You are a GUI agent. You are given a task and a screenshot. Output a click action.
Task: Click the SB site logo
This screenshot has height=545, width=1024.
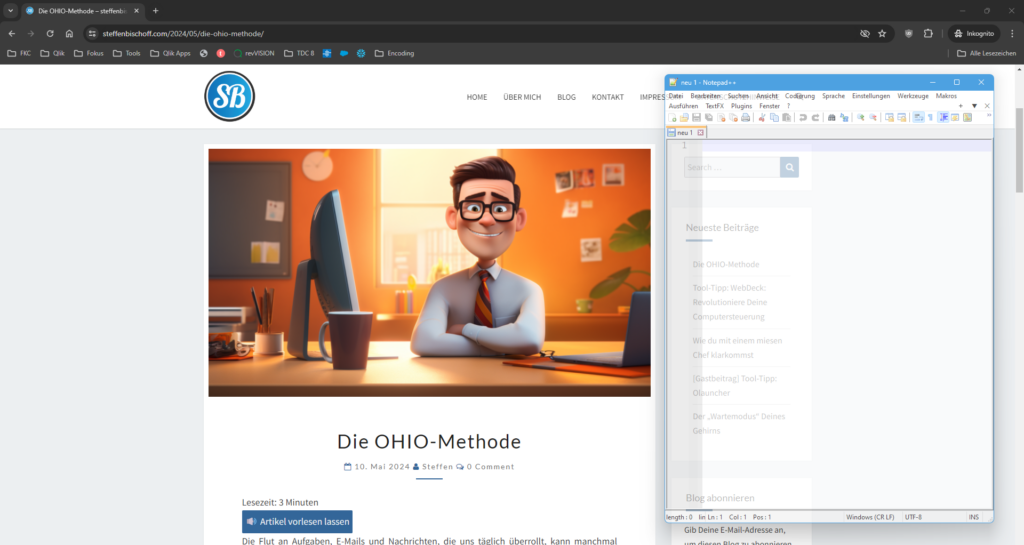tap(229, 97)
